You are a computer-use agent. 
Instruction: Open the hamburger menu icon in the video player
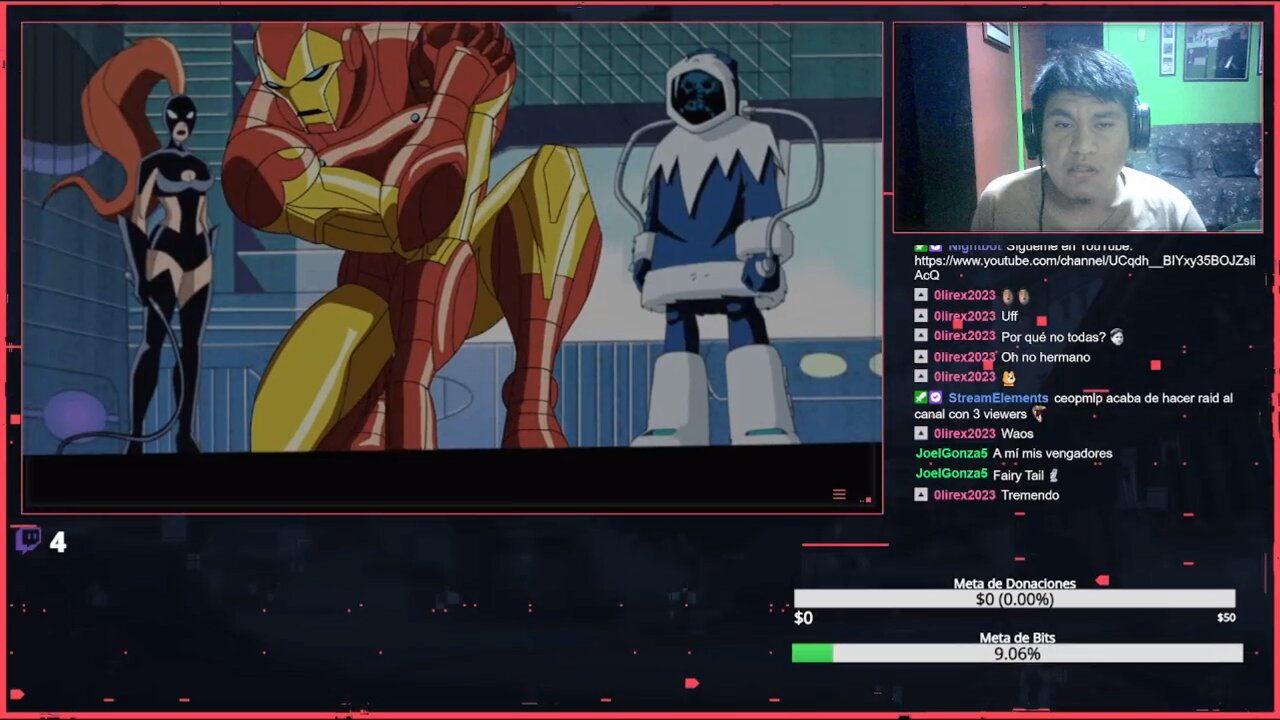pos(839,494)
